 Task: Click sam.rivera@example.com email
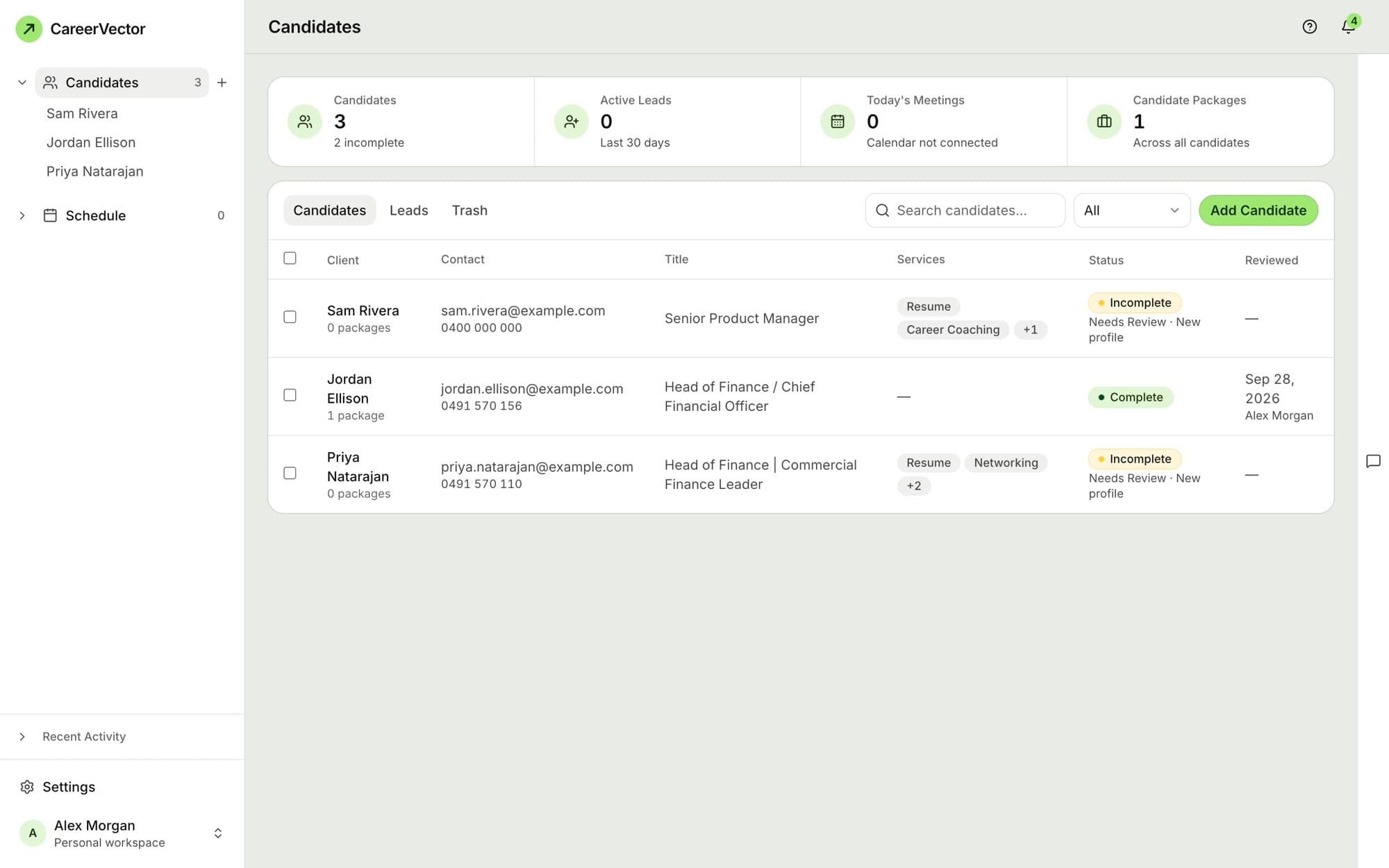(523, 310)
